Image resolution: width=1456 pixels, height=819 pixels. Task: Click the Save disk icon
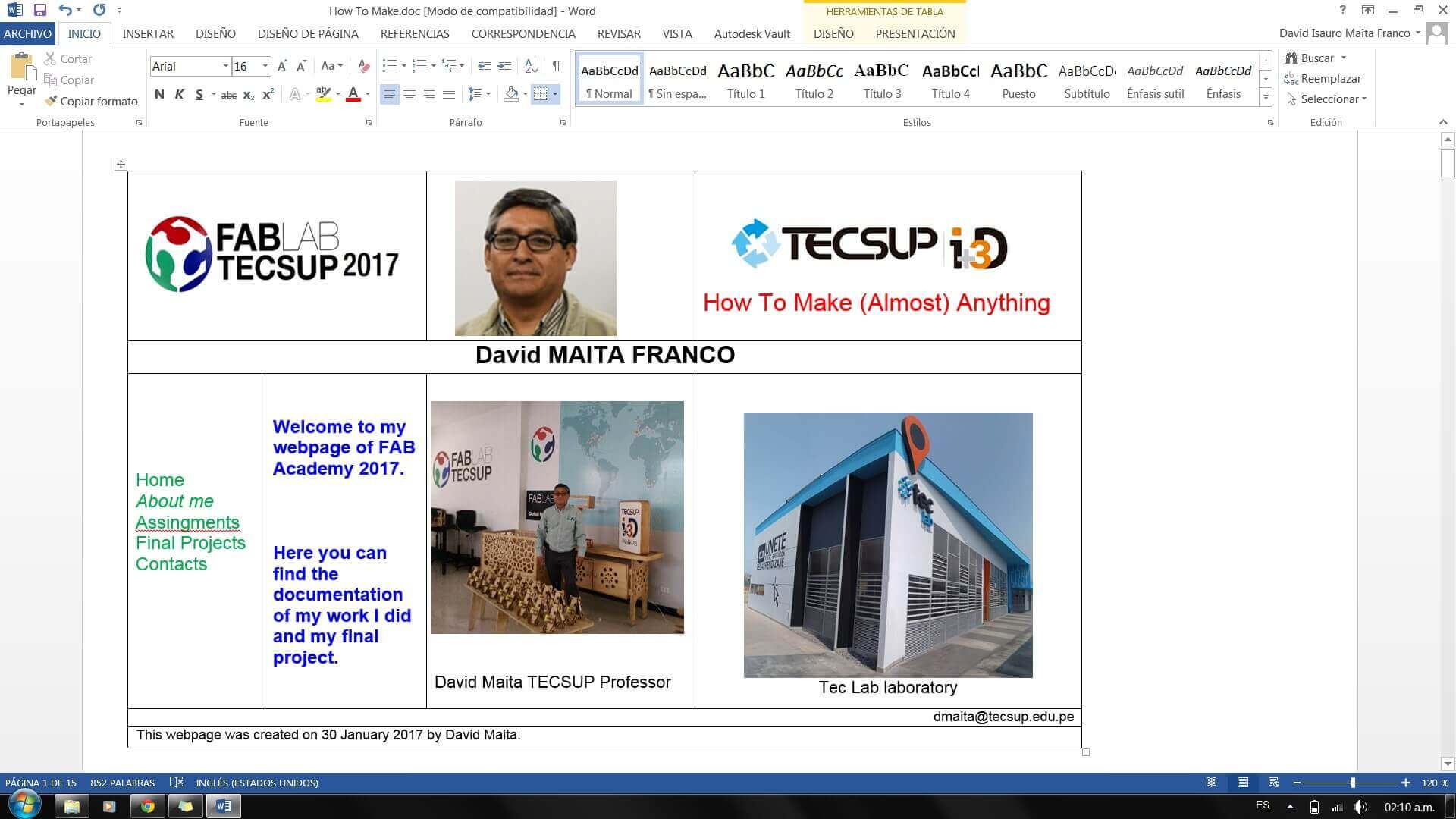click(x=40, y=11)
